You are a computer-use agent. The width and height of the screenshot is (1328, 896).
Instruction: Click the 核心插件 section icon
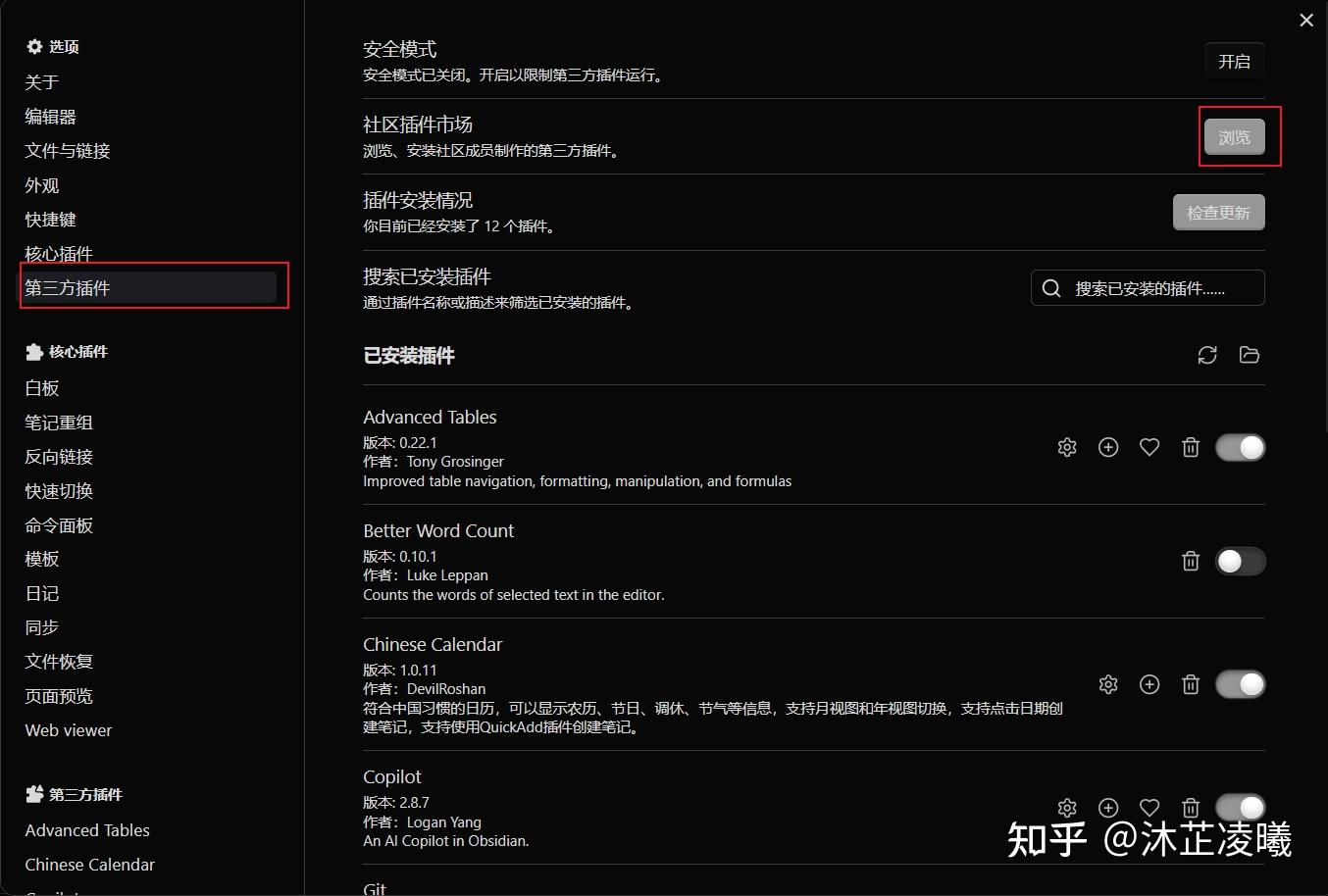tap(30, 351)
